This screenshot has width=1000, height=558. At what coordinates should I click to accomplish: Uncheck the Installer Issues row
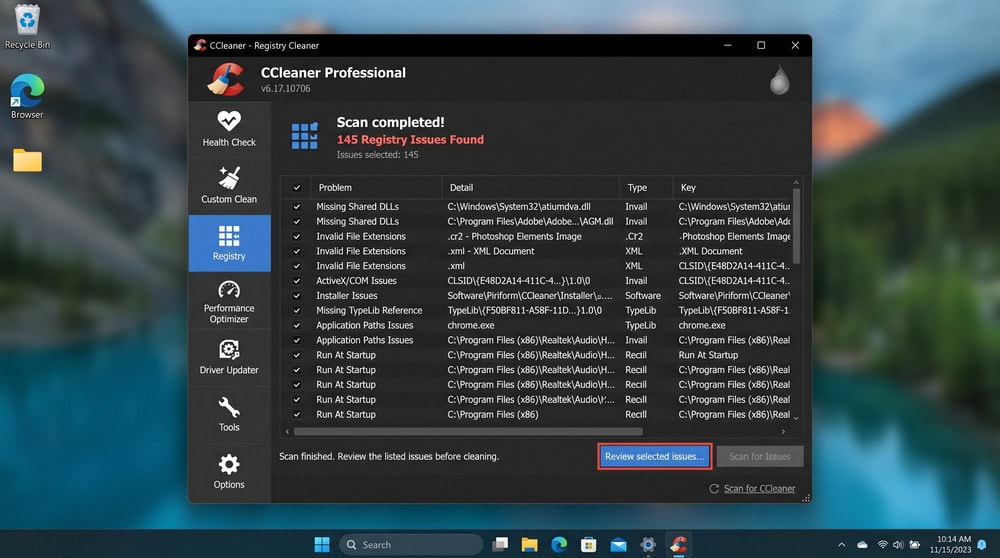[x=297, y=296]
